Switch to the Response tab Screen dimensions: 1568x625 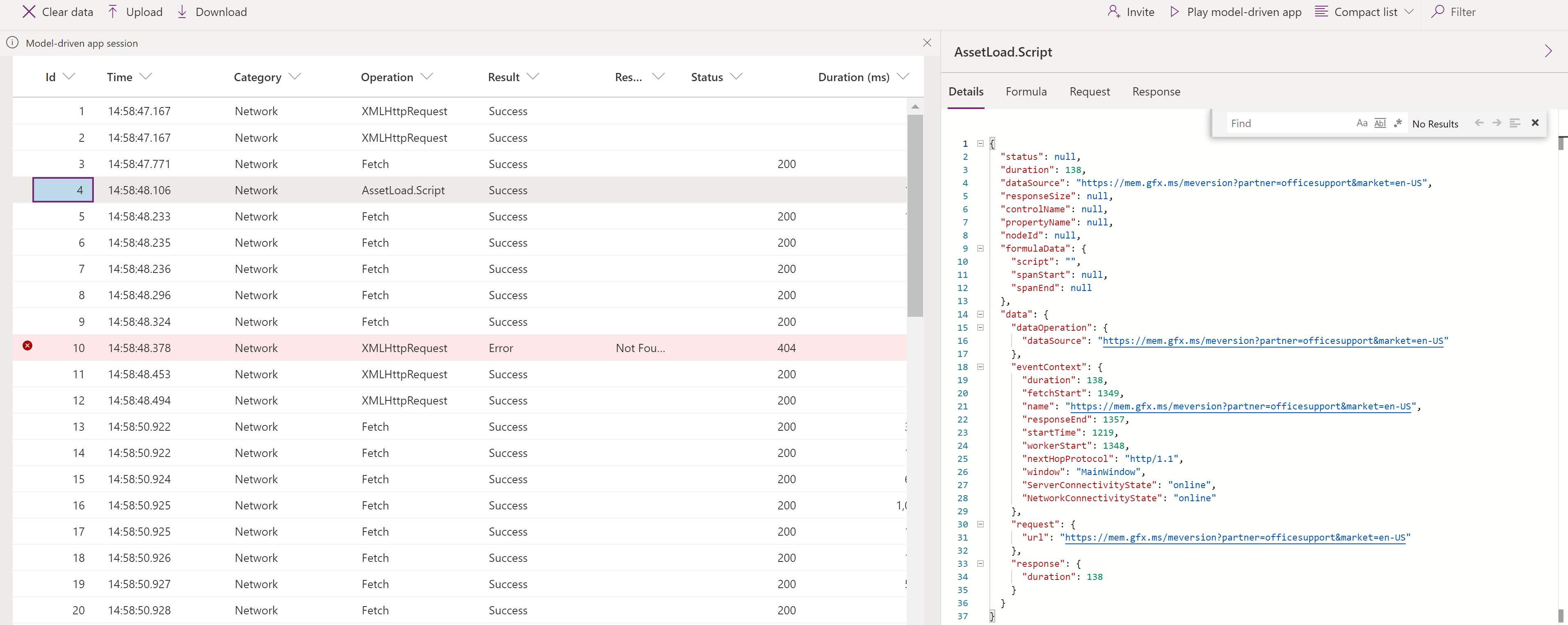(x=1155, y=91)
